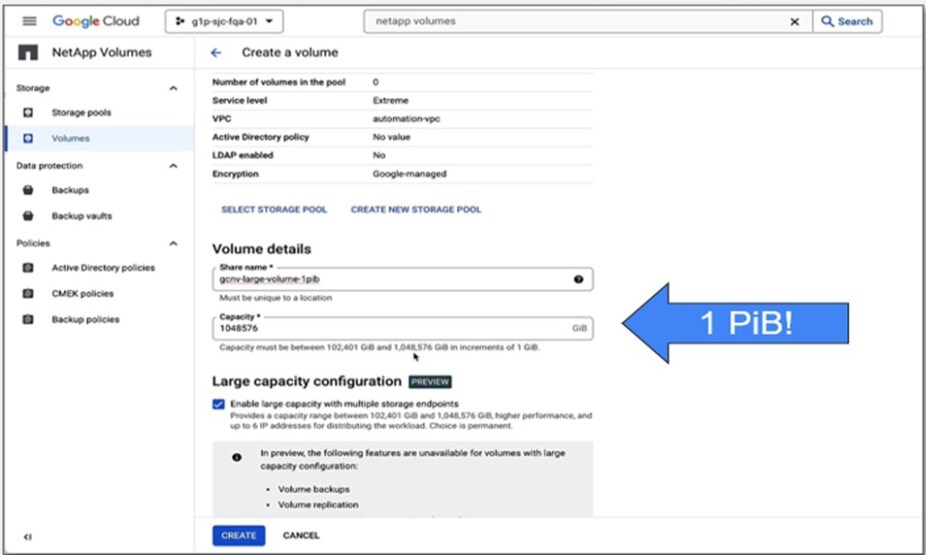Collapse the Storage section in sidebar

[173, 88]
